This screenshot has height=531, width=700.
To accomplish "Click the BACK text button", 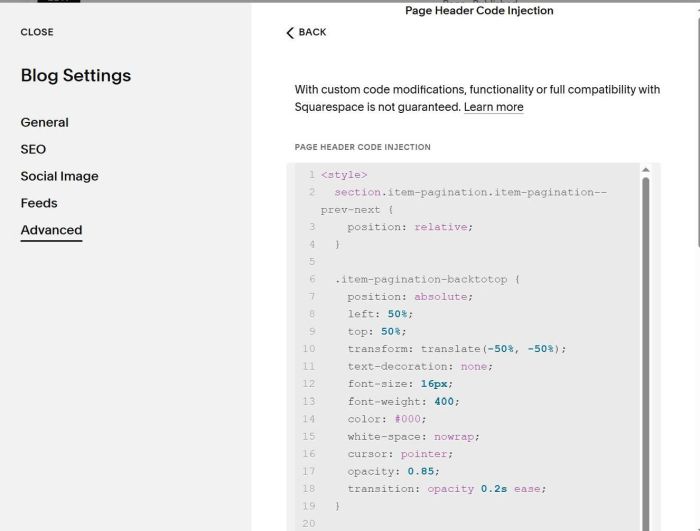I will click(312, 32).
